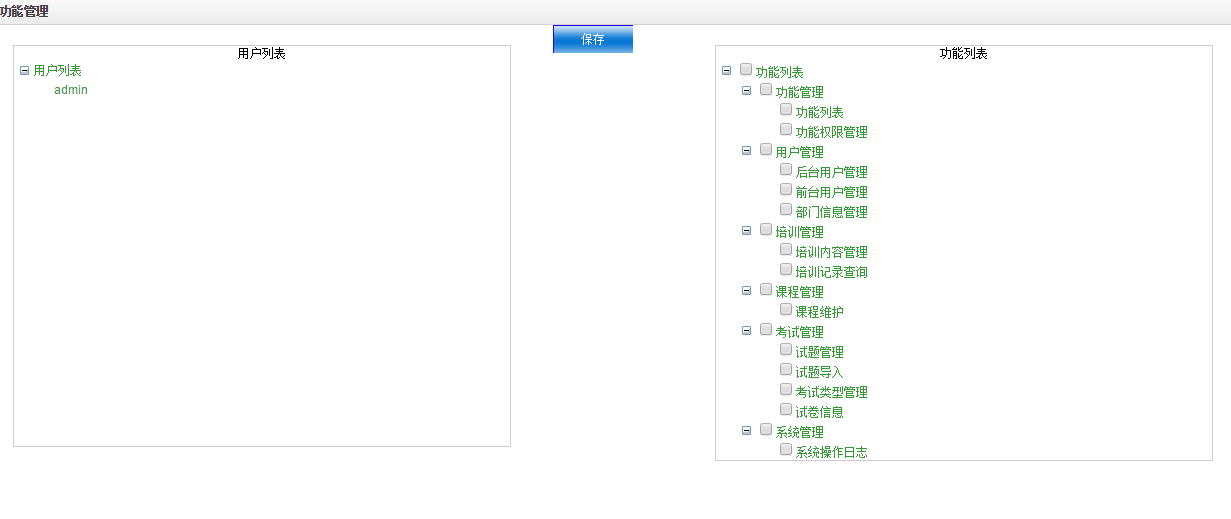Image resolution: width=1231 pixels, height=519 pixels.
Task: Enable the 考试类型管理 checkbox
Action: [786, 390]
